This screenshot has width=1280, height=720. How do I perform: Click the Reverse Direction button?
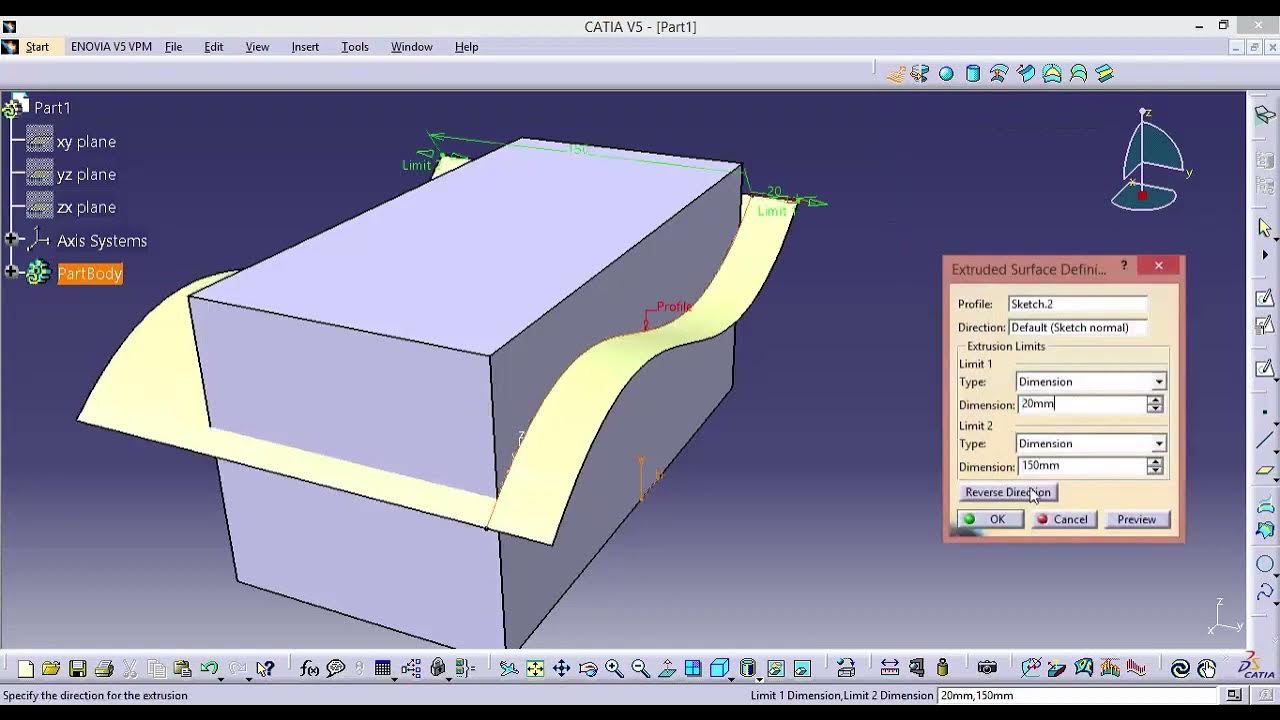[1007, 492]
